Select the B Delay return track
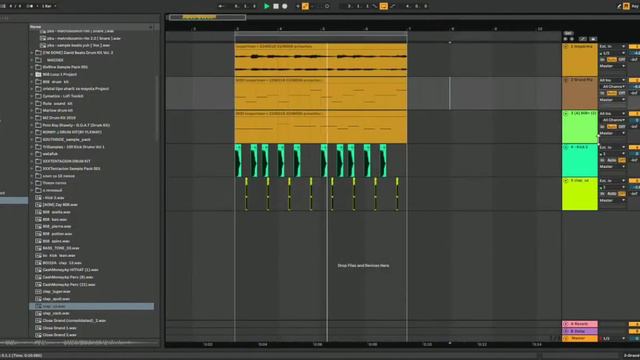Screen dimensions: 640x360 (580, 331)
